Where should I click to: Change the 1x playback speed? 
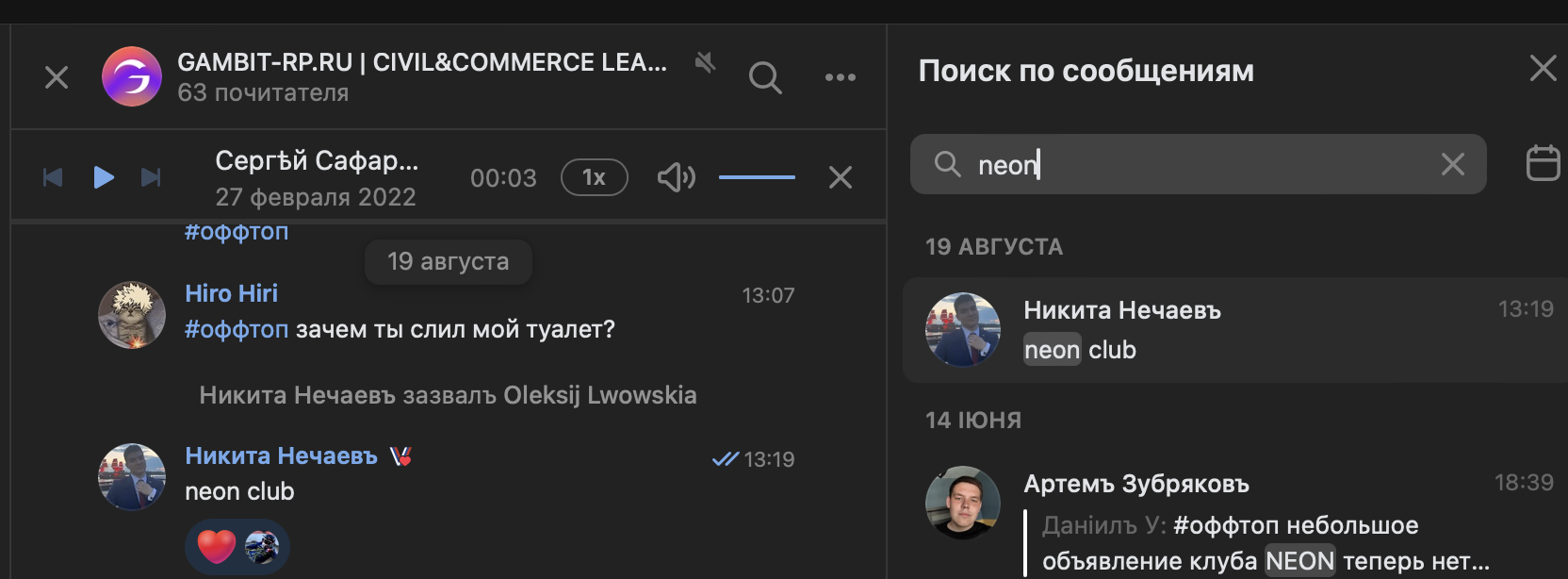pos(594,177)
